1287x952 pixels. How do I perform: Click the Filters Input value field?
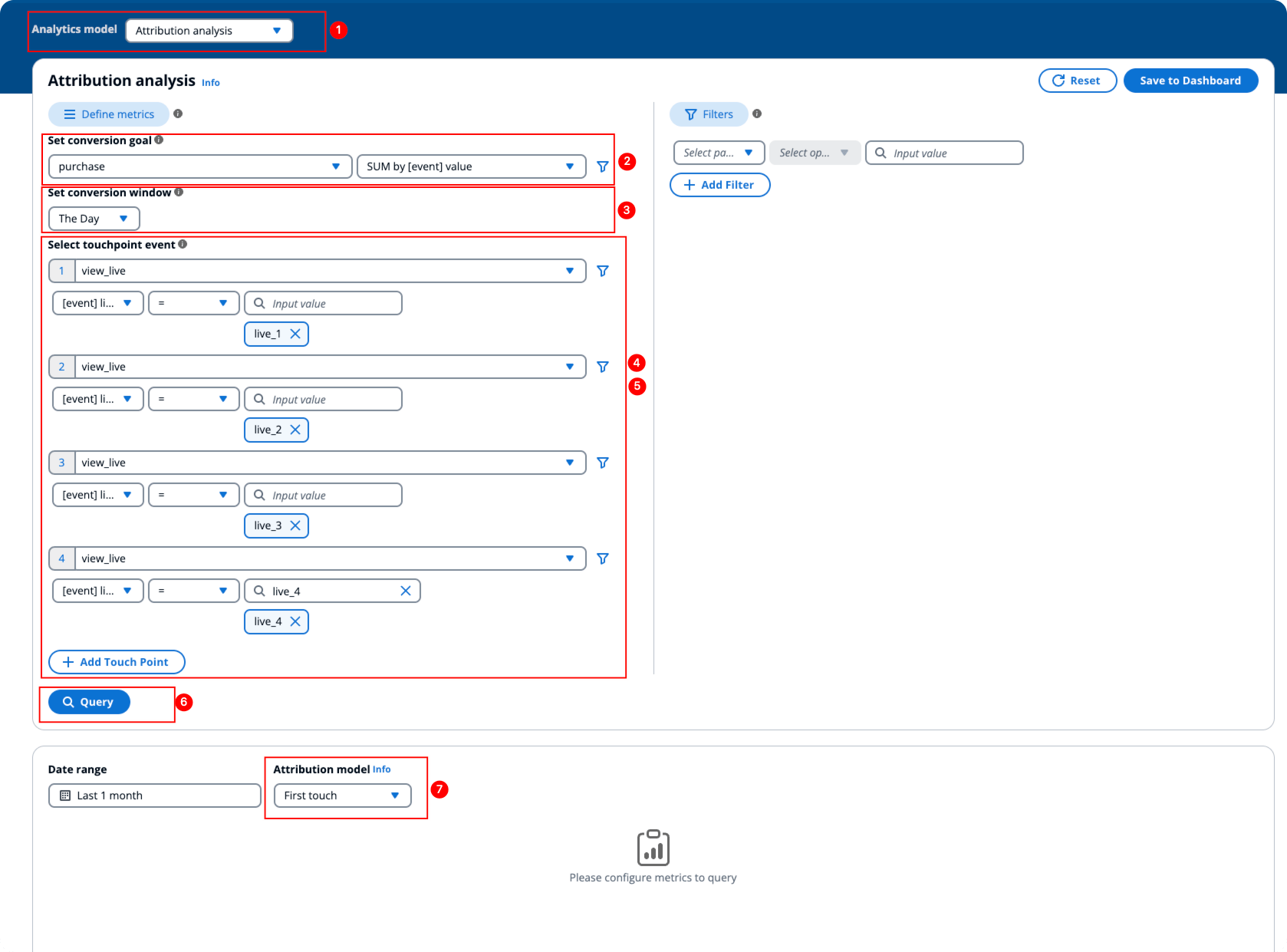pyautogui.click(x=944, y=153)
